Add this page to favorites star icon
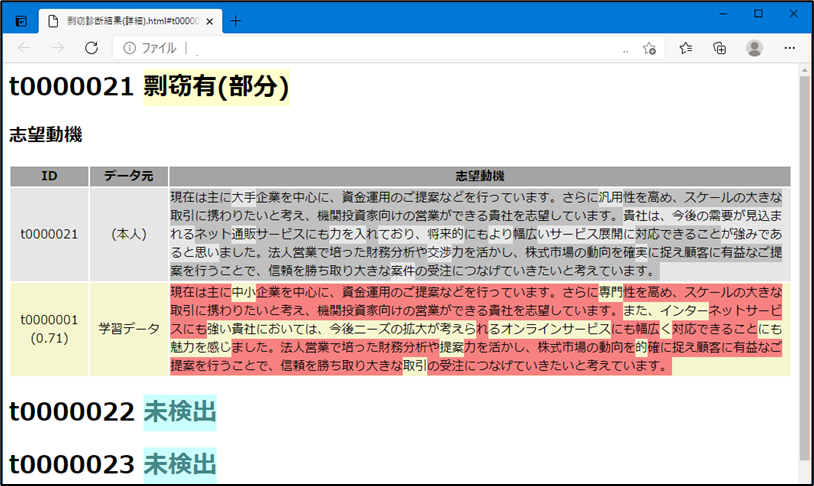The height and width of the screenshot is (486, 814). [650, 48]
